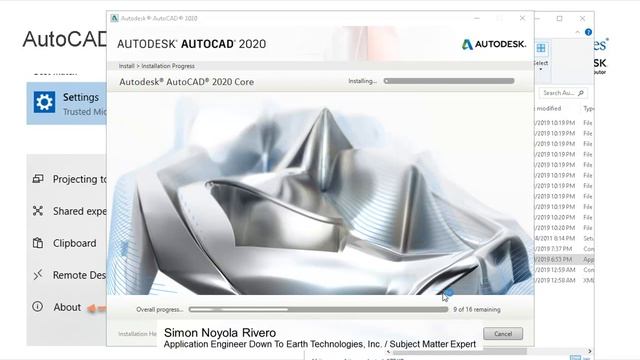
Task: Click the Explorer search box
Action: [563, 93]
